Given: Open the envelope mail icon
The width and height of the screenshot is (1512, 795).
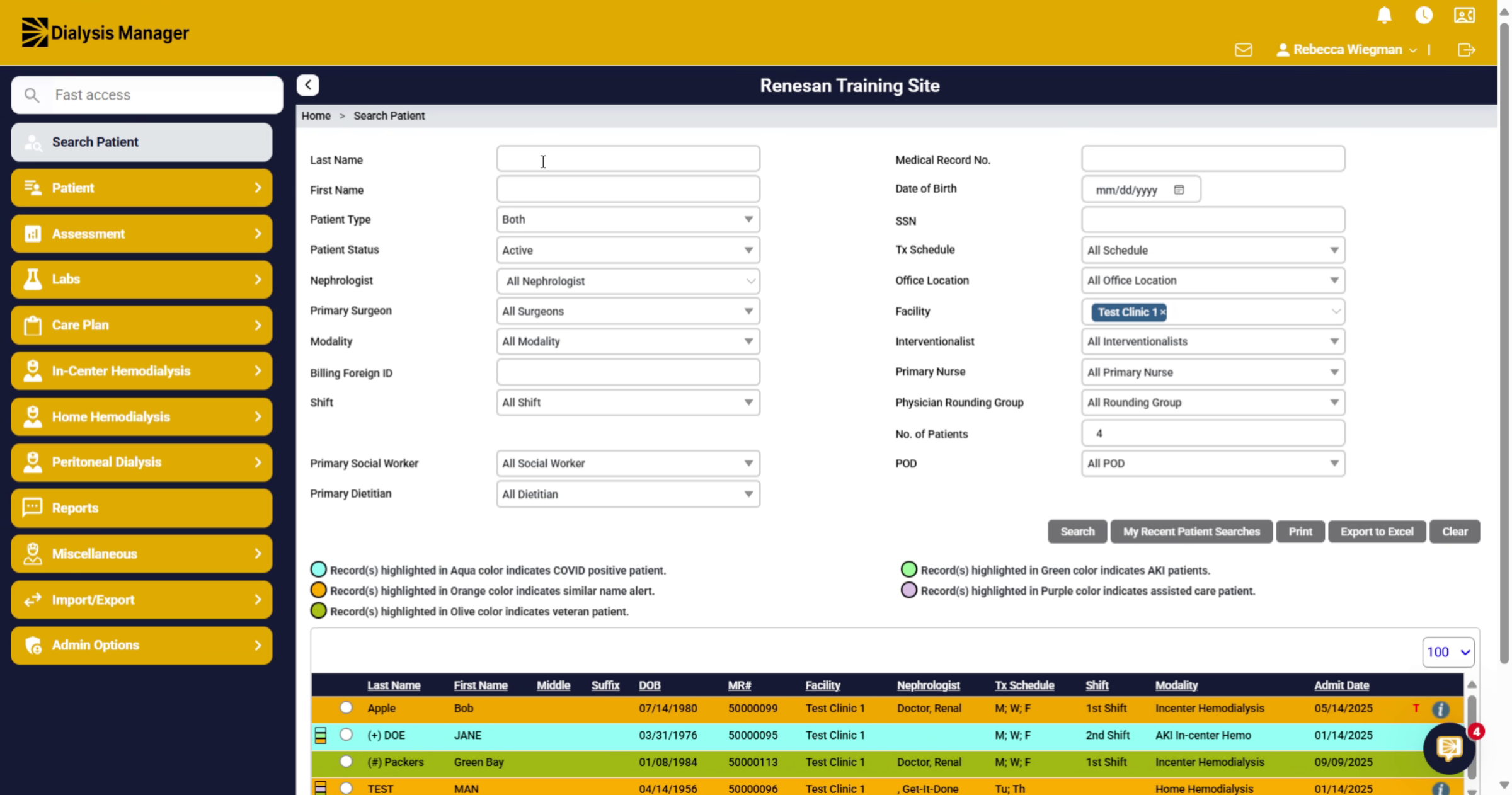Looking at the screenshot, I should pyautogui.click(x=1243, y=50).
